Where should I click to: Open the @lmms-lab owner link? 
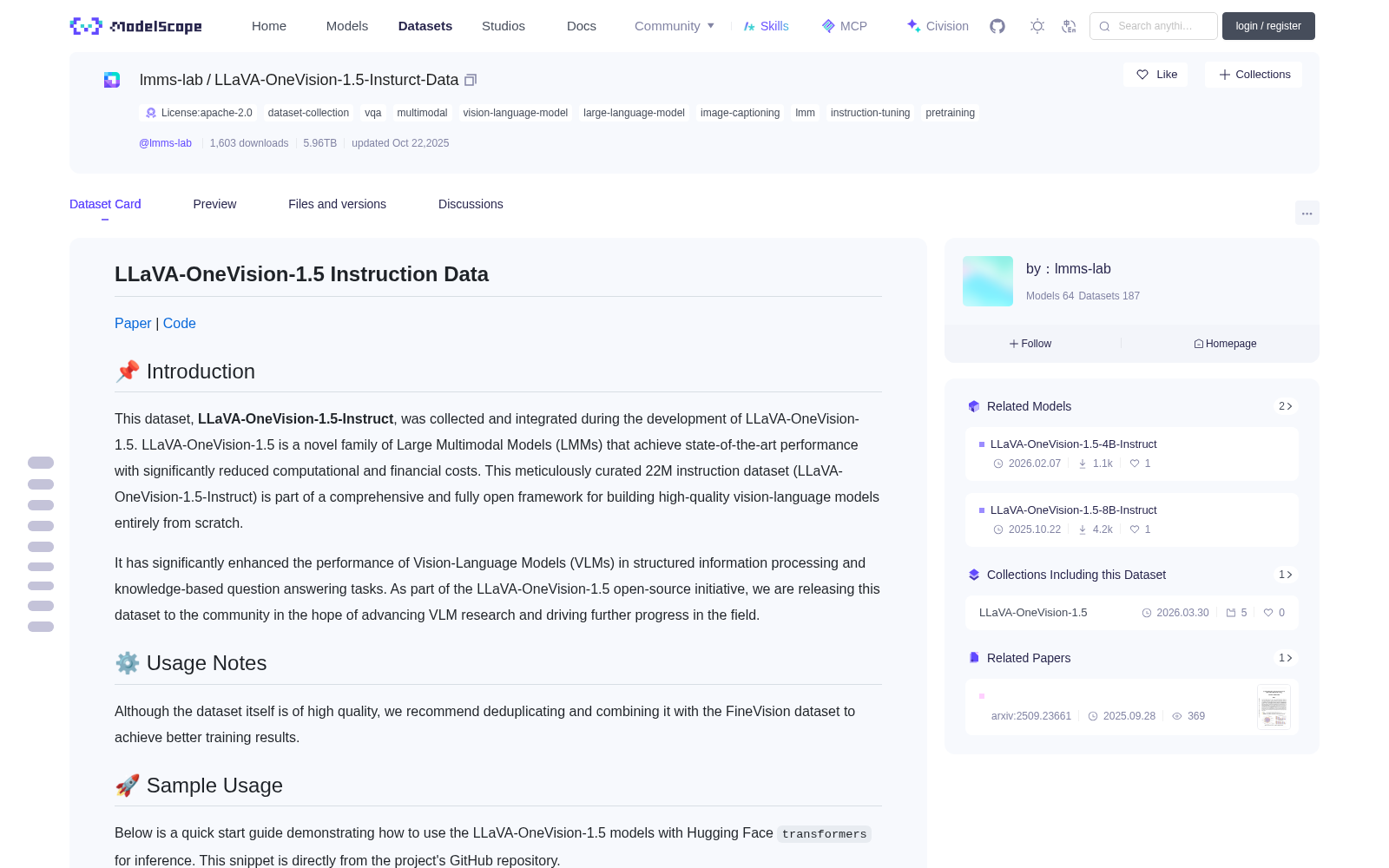click(165, 143)
